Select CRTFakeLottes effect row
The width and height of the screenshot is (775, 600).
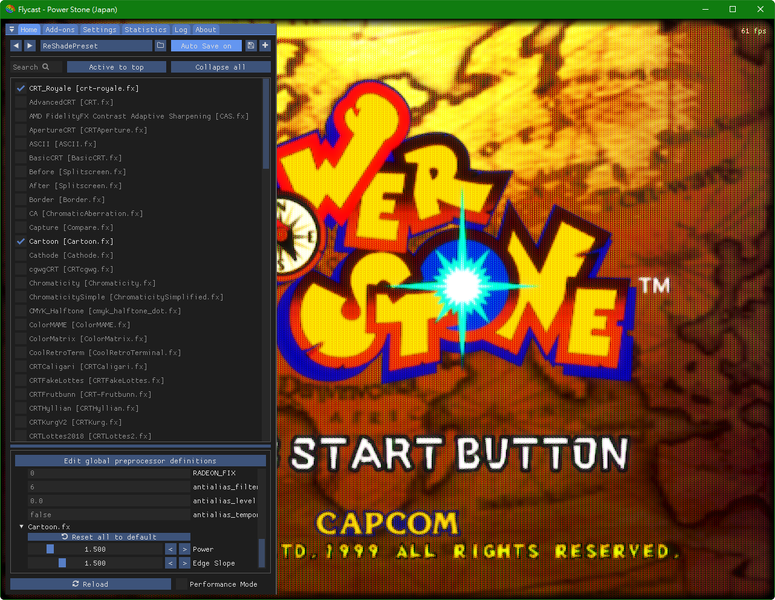96,380
